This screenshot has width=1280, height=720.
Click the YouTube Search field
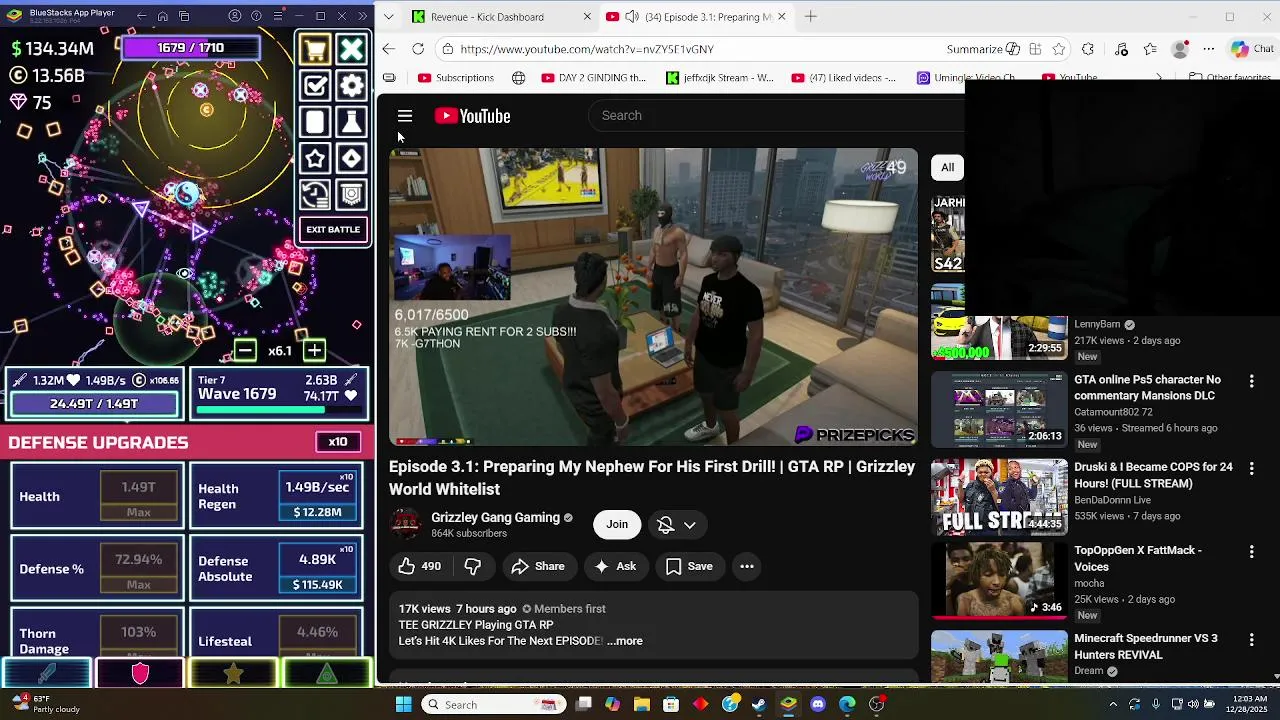coord(775,116)
